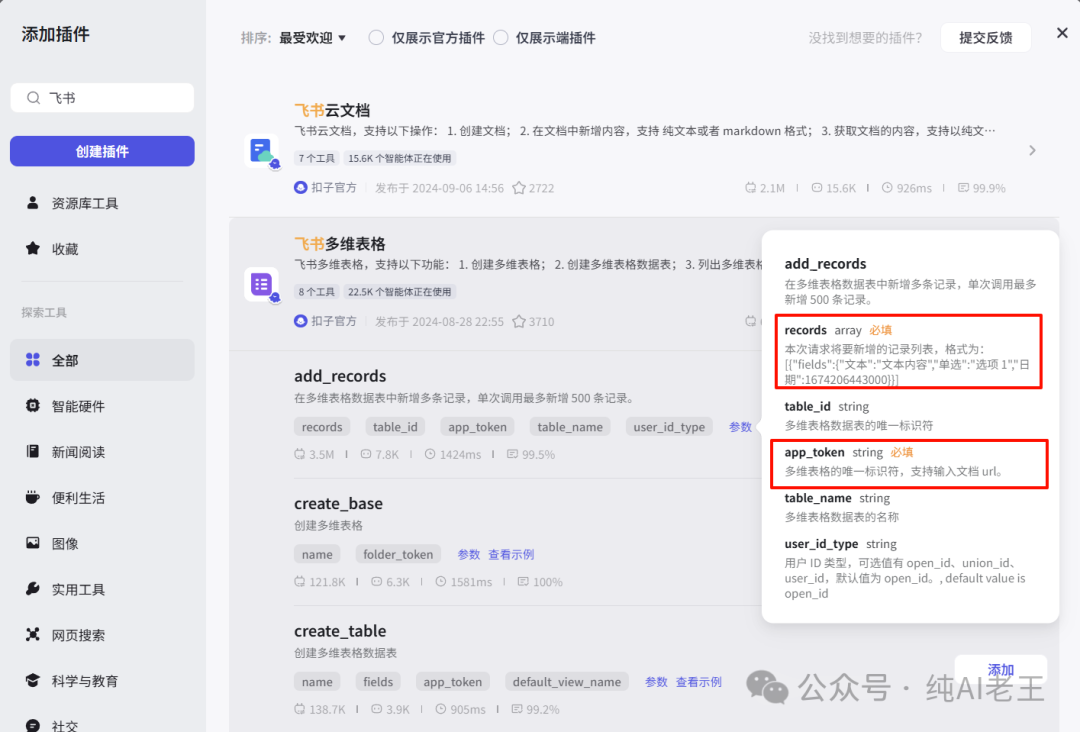
Task: Click the search magnifier icon
Action: tap(33, 98)
